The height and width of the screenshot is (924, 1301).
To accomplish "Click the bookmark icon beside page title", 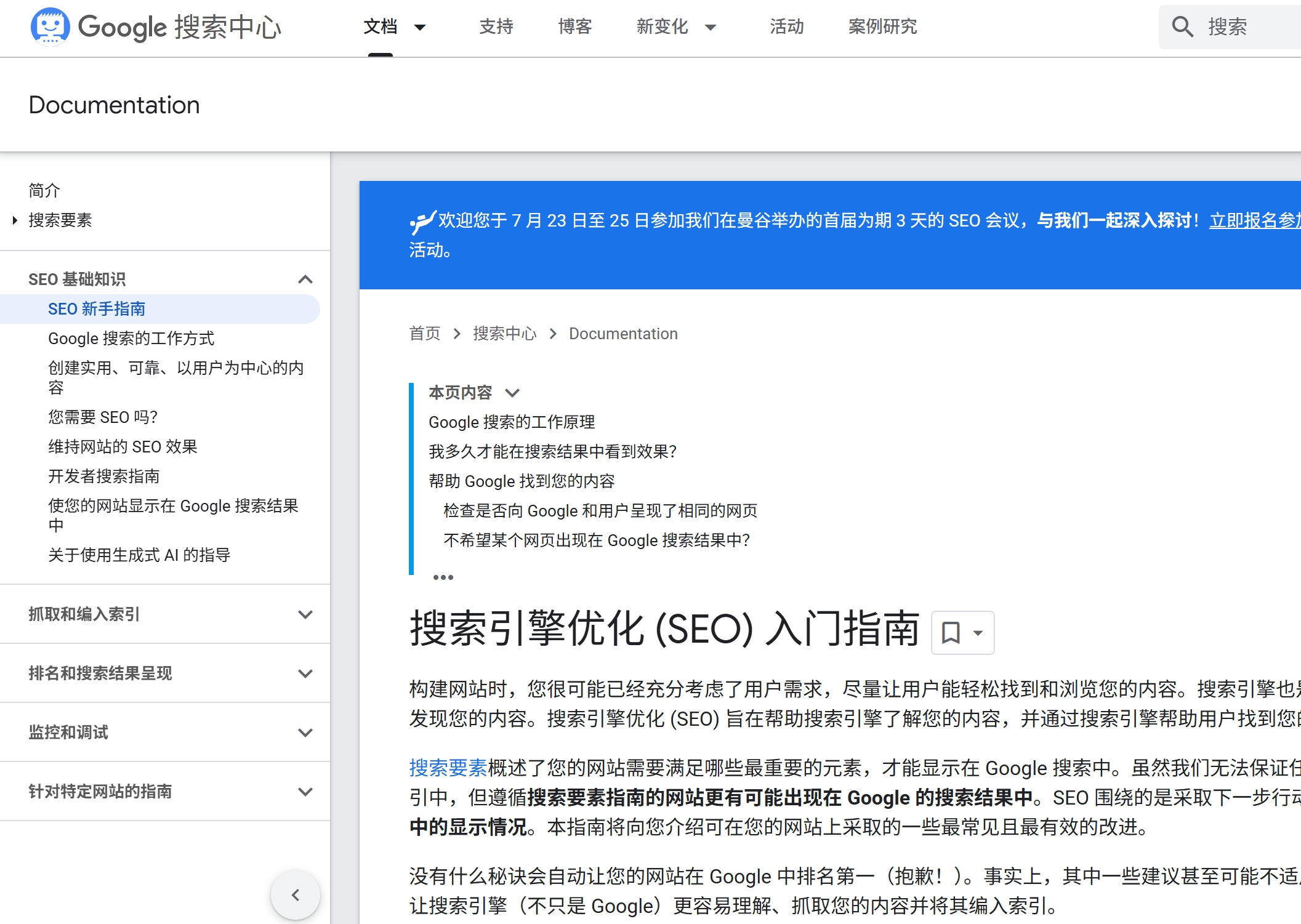I will tap(950, 632).
